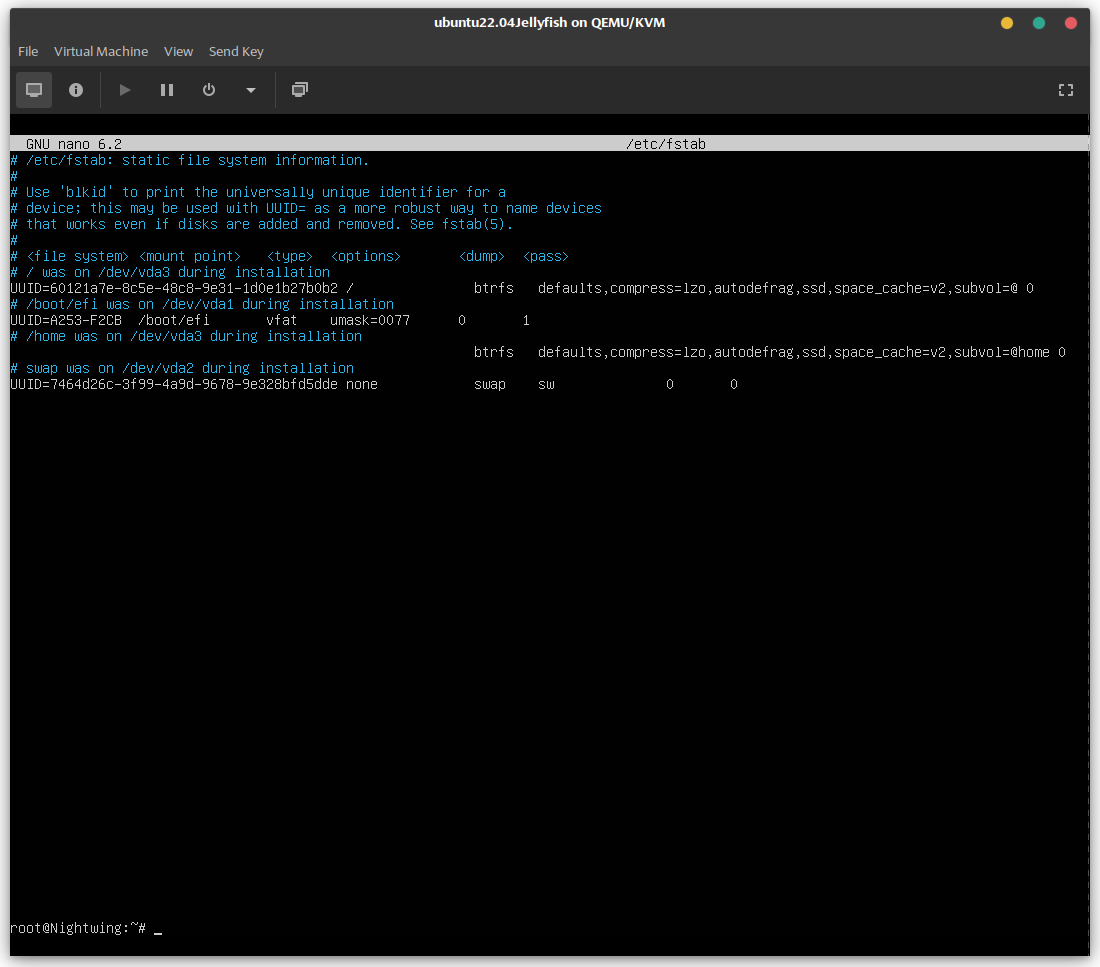Open the manage VM snapshots view

tap(299, 90)
